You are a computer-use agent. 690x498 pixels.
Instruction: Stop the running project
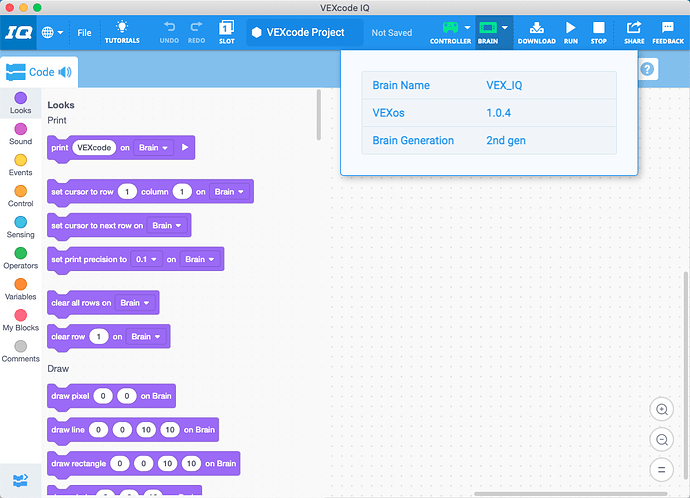point(598,32)
